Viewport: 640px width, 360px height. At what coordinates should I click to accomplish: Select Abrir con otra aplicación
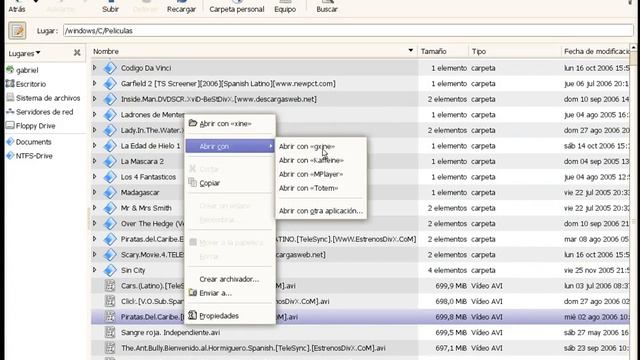click(321, 211)
